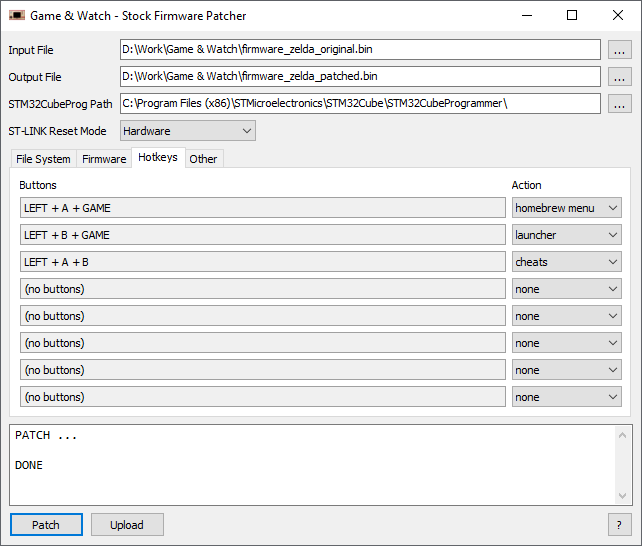Open the homebrew menu action dropdown
The image size is (642, 546).
566,208
